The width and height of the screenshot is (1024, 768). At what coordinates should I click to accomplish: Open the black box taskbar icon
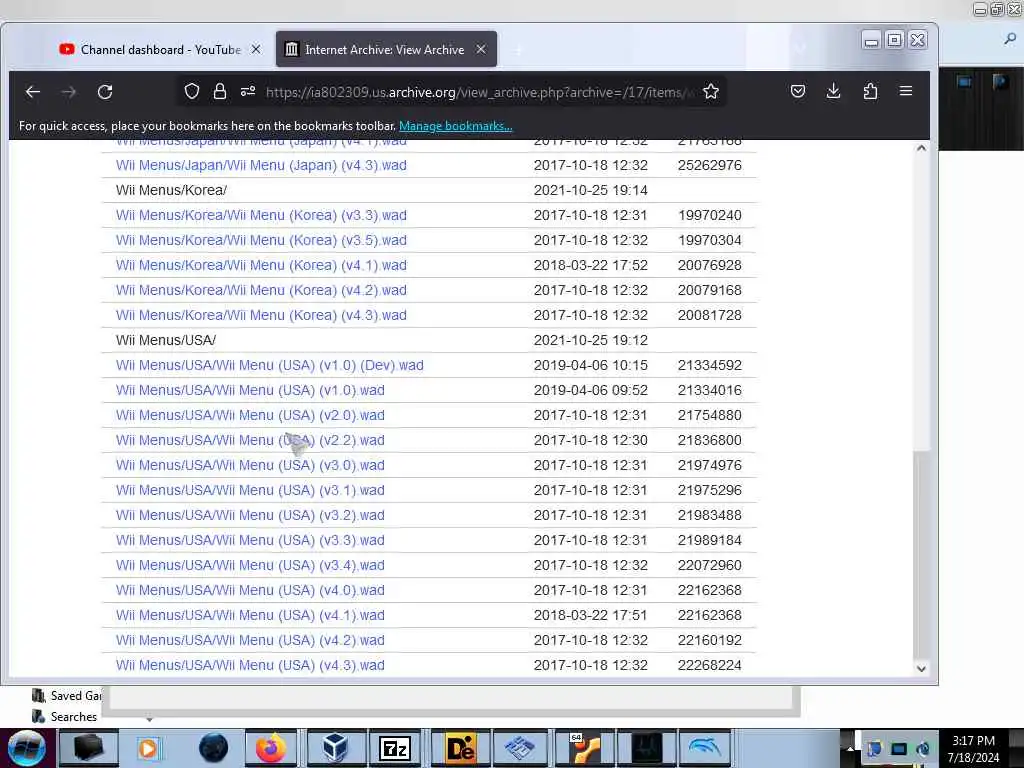coord(89,748)
